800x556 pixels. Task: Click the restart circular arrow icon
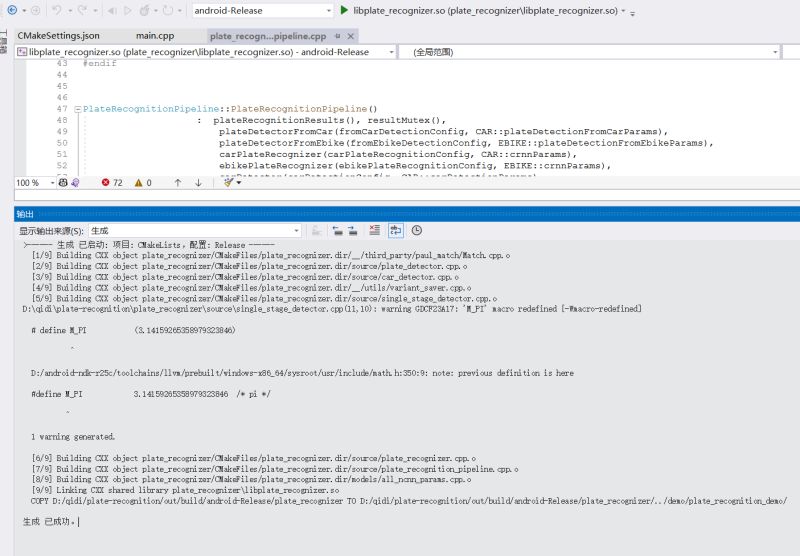coord(167,10)
